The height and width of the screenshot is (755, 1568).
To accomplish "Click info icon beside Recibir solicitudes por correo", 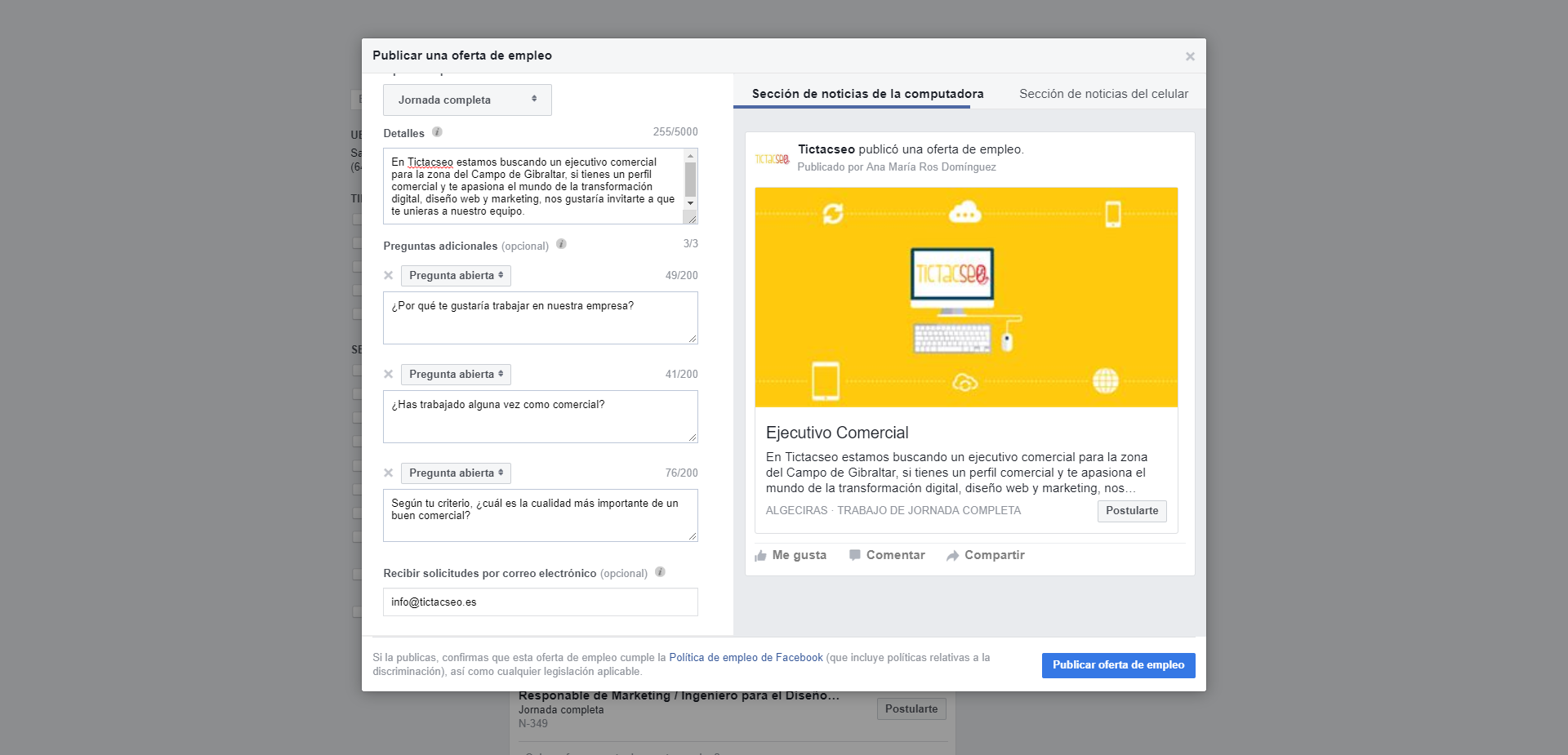I will click(660, 572).
